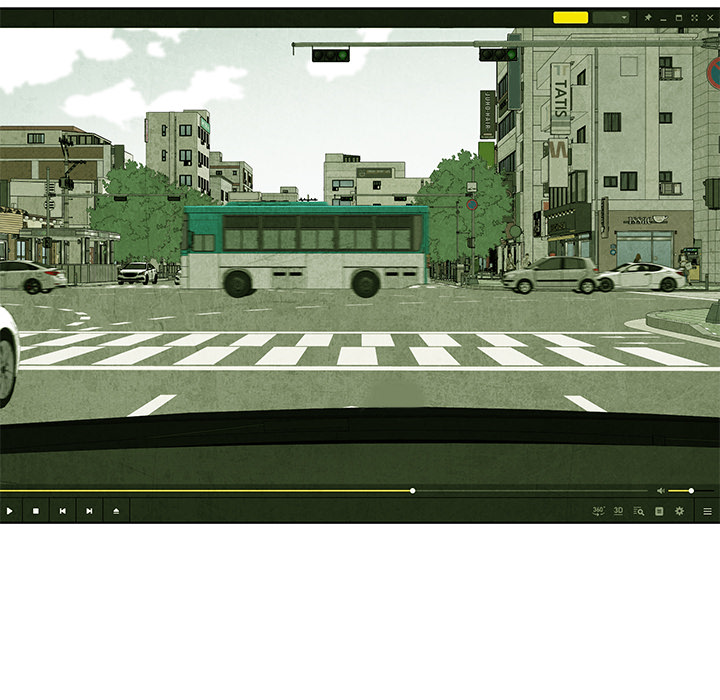Open a file with the eject icon
Image resolution: width=720 pixels, height=700 pixels.
coord(116,511)
